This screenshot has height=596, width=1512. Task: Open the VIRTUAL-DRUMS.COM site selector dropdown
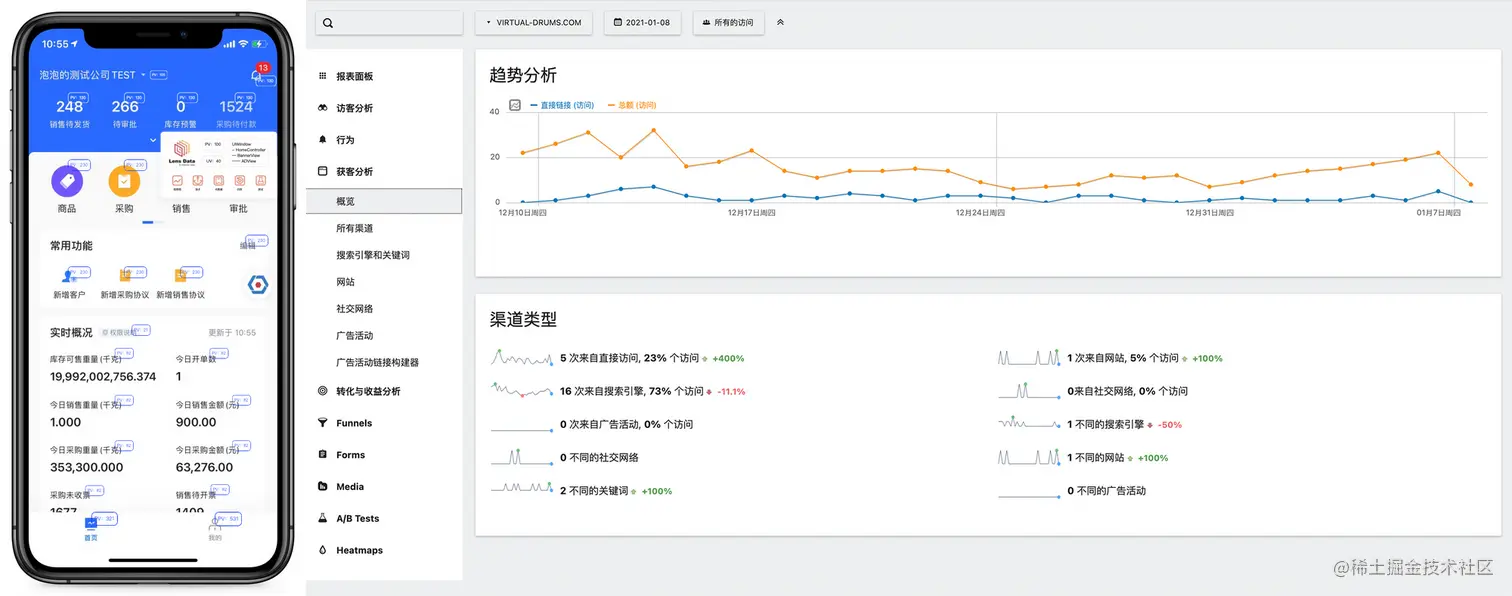(534, 22)
